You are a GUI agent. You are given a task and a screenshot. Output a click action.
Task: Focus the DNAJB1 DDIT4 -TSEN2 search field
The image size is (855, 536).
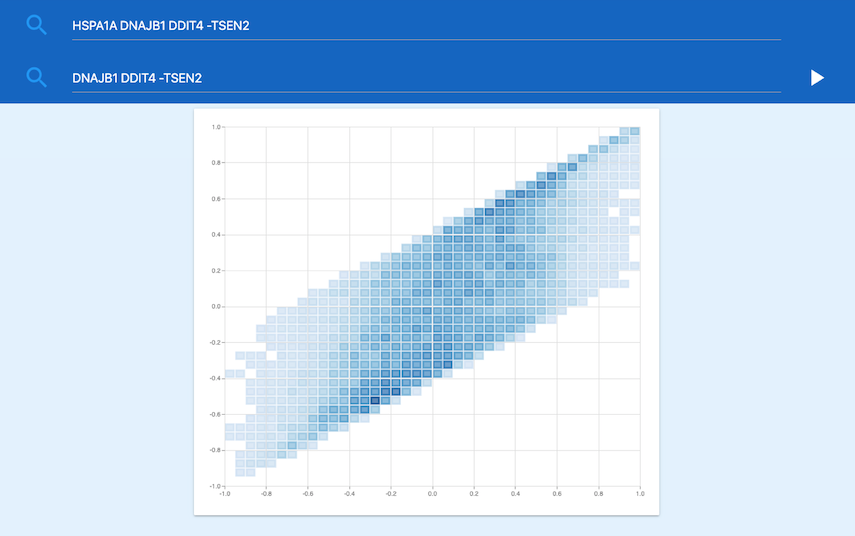(426, 78)
